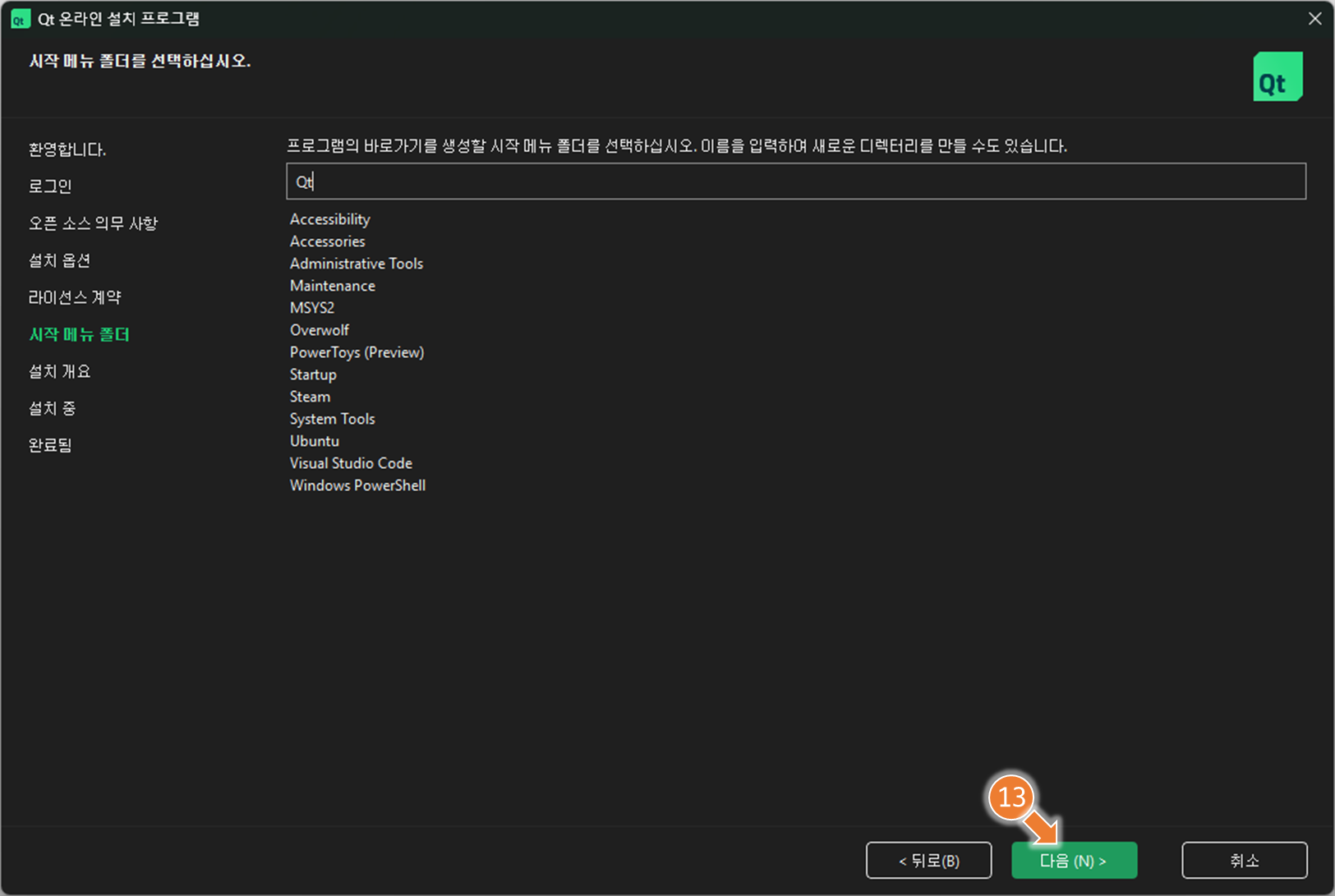Select the PowerToys (Preview) folder
This screenshot has height=896, width=1335.
click(x=357, y=352)
